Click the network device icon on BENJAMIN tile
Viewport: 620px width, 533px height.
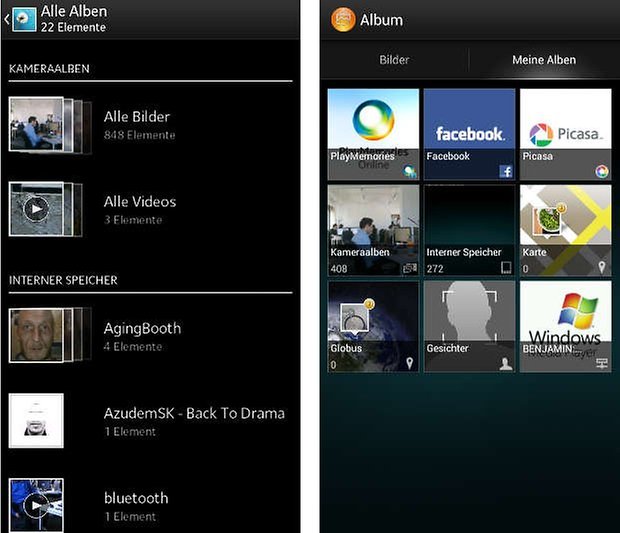click(602, 363)
